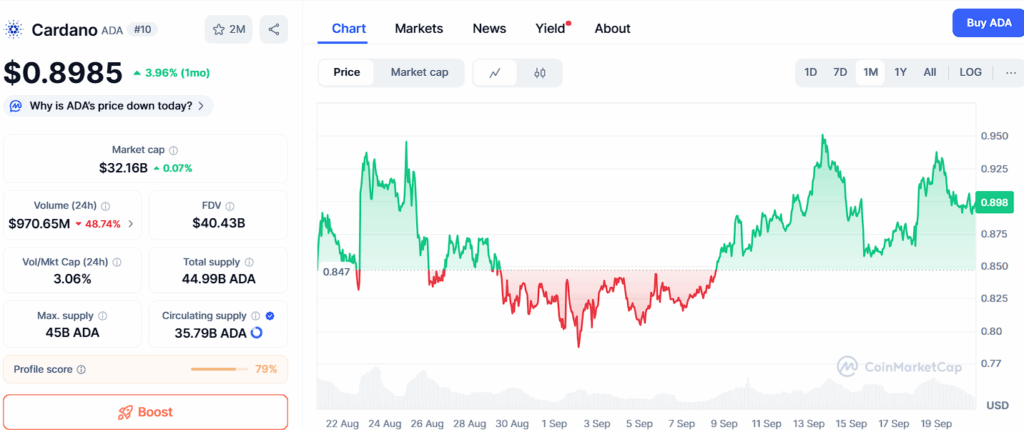
Task: Click the Cardano logo icon
Action: 14,29
